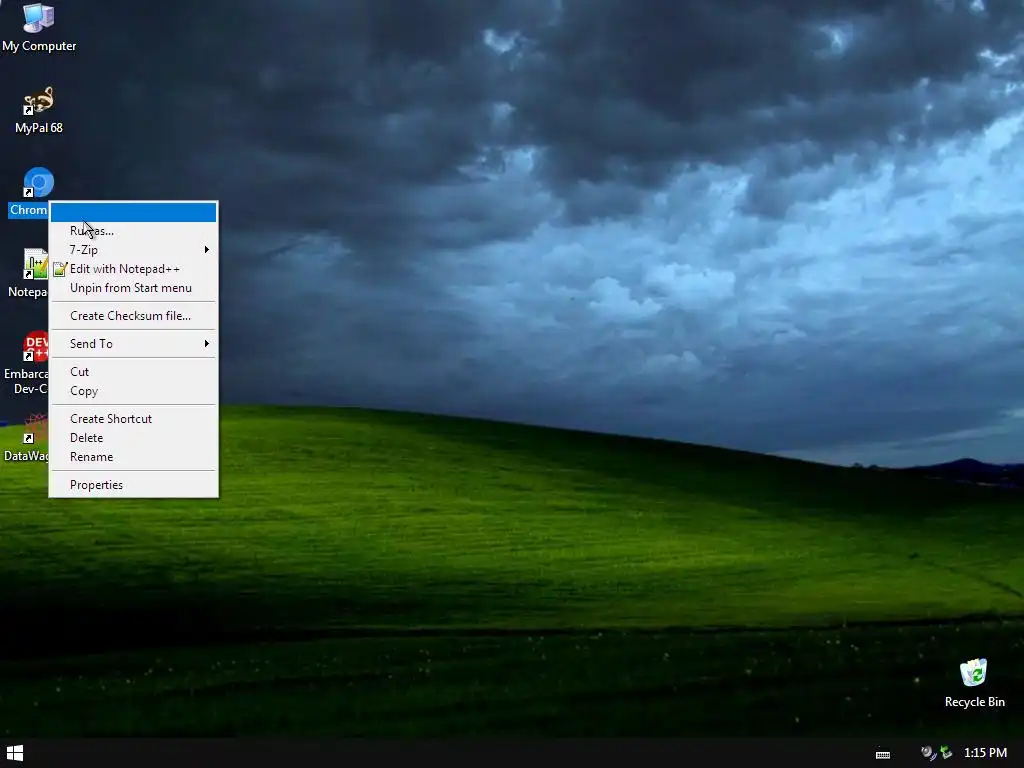Choose Create Shortcut from the context menu
Screen dimensions: 1024x768
[x=133, y=419]
